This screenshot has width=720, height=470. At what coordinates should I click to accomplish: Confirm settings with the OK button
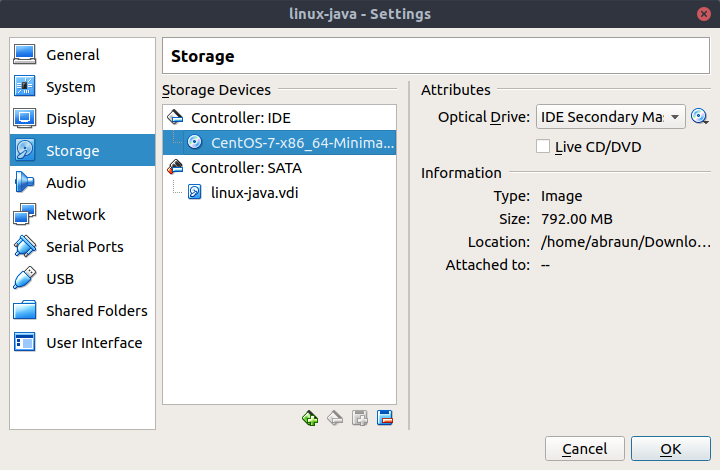pos(671,448)
